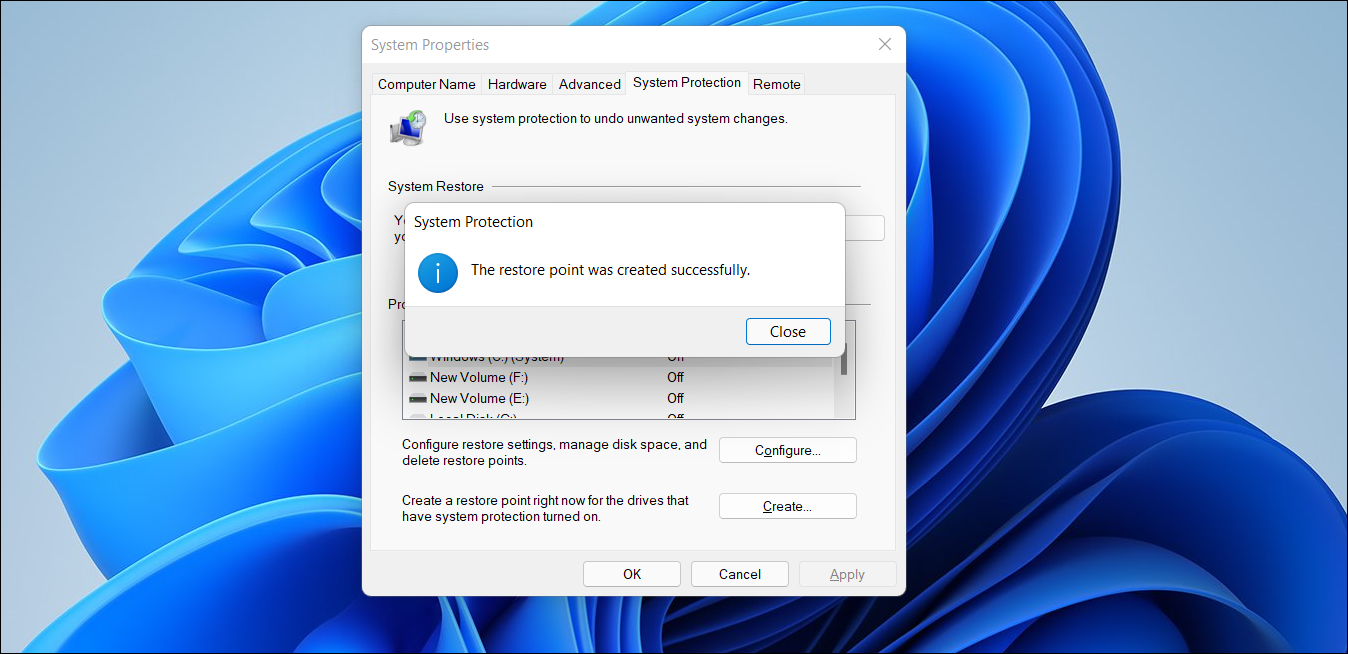Click the drive icon beside Windows (C:) (System)
Screen dimensions: 1348x654
[418, 356]
